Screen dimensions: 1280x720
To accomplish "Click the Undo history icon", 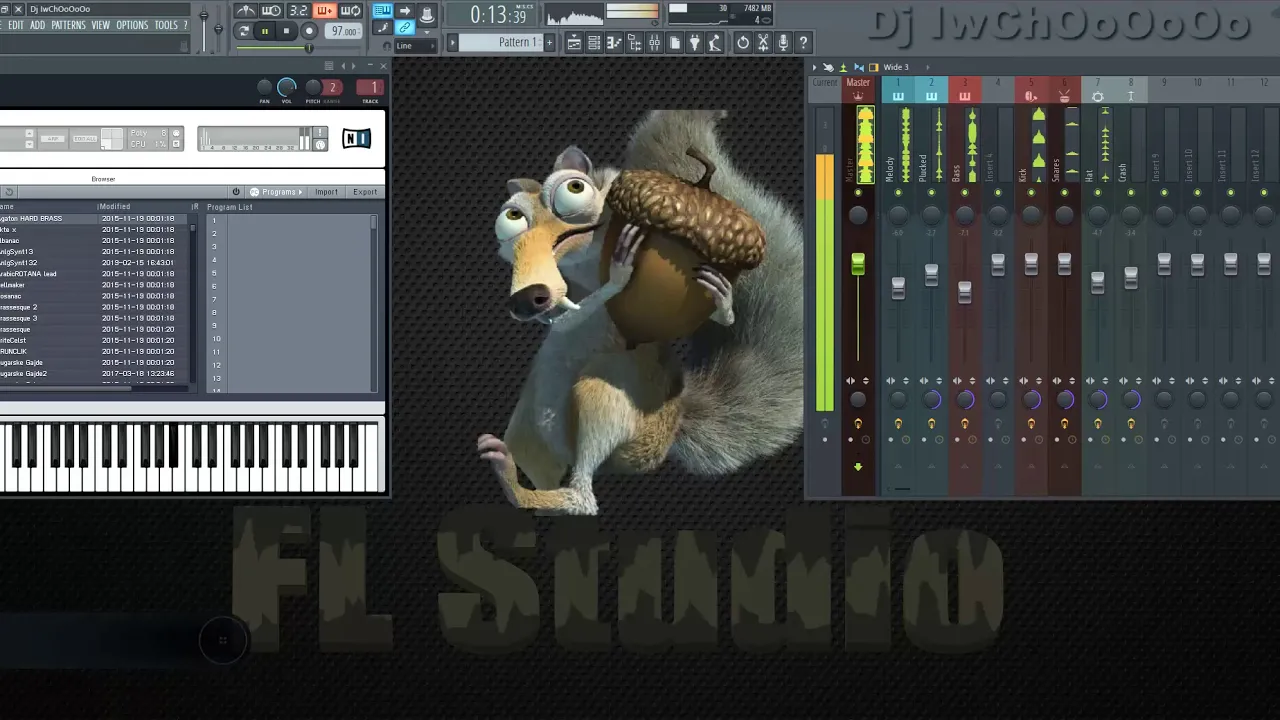I will (x=743, y=43).
